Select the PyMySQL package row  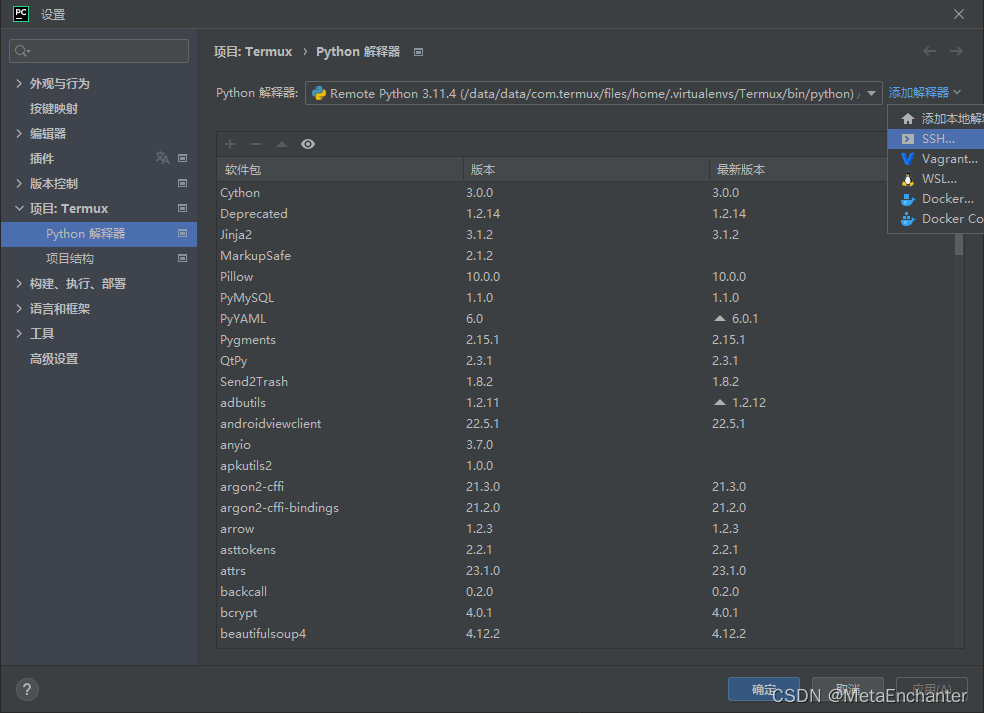tap(586, 298)
